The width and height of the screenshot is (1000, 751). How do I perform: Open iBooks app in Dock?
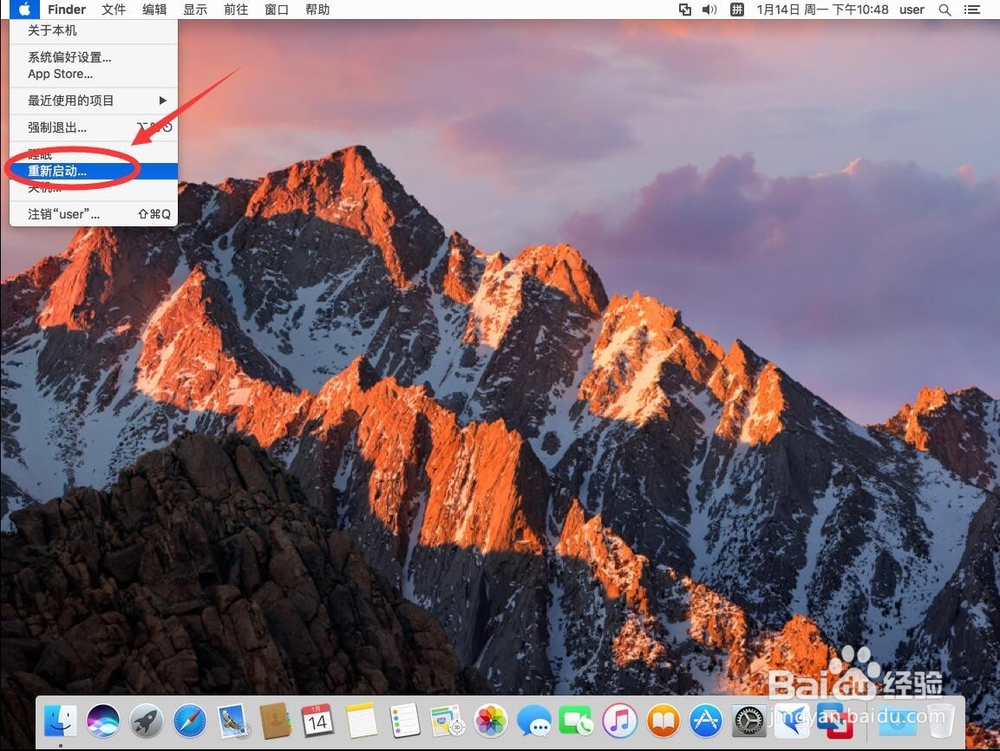click(663, 721)
